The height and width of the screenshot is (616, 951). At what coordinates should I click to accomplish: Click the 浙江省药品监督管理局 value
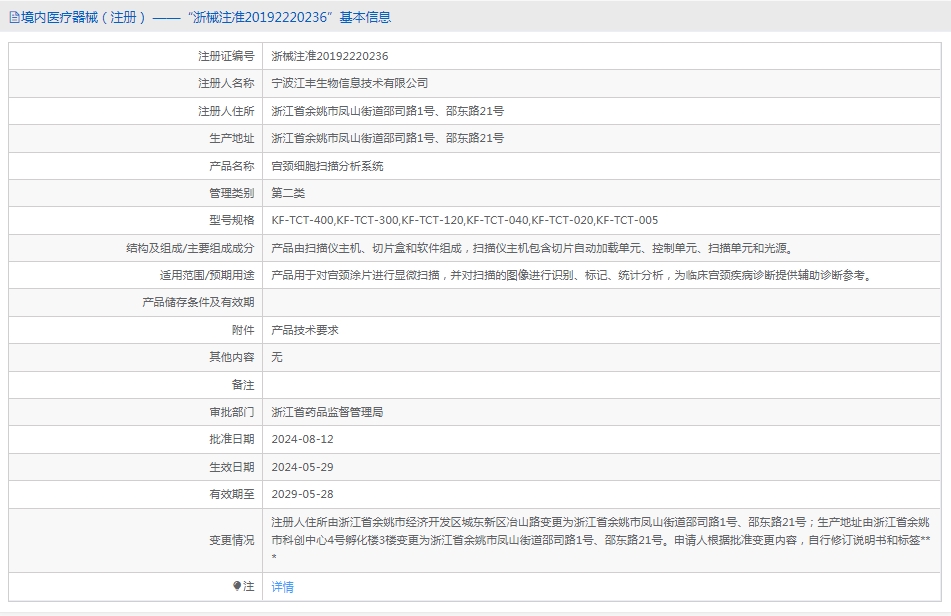point(328,412)
